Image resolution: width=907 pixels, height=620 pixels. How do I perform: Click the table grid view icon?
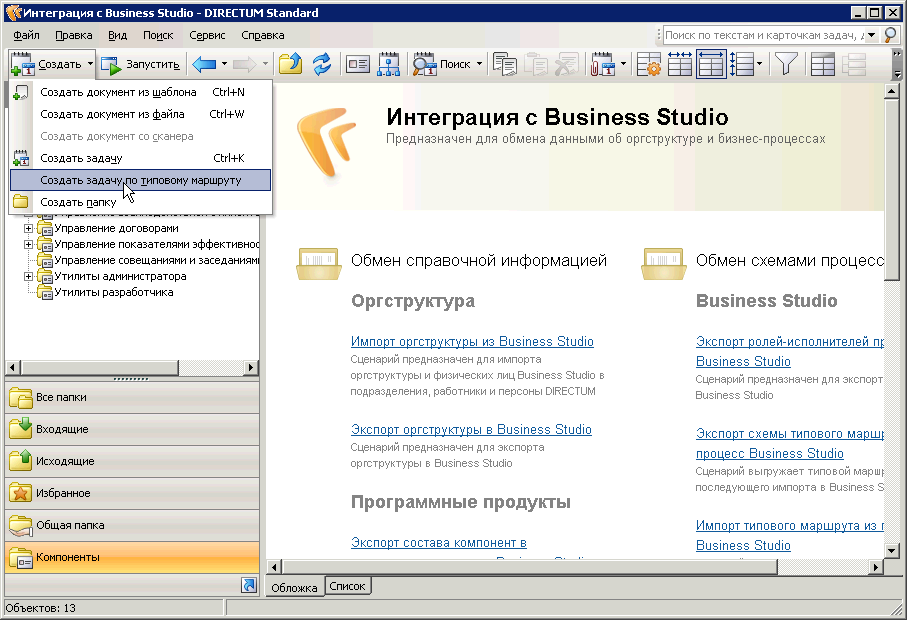click(822, 64)
